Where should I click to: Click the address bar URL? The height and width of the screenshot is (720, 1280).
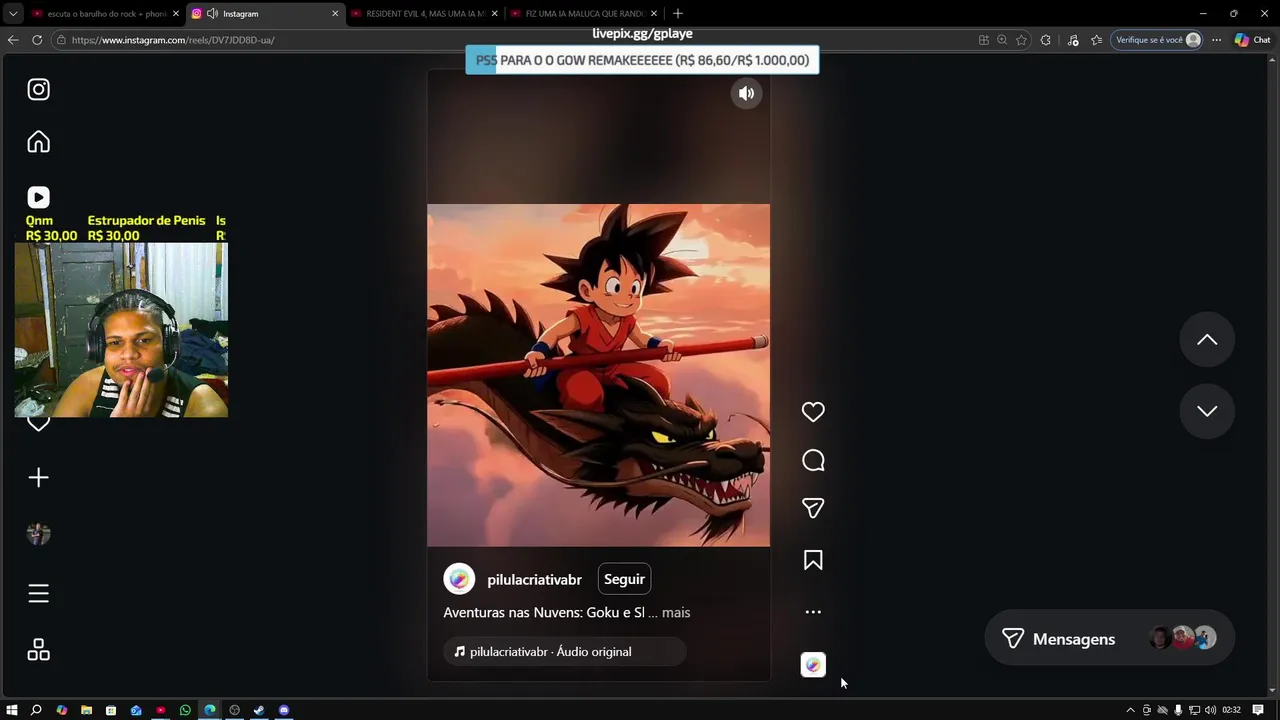[173, 40]
